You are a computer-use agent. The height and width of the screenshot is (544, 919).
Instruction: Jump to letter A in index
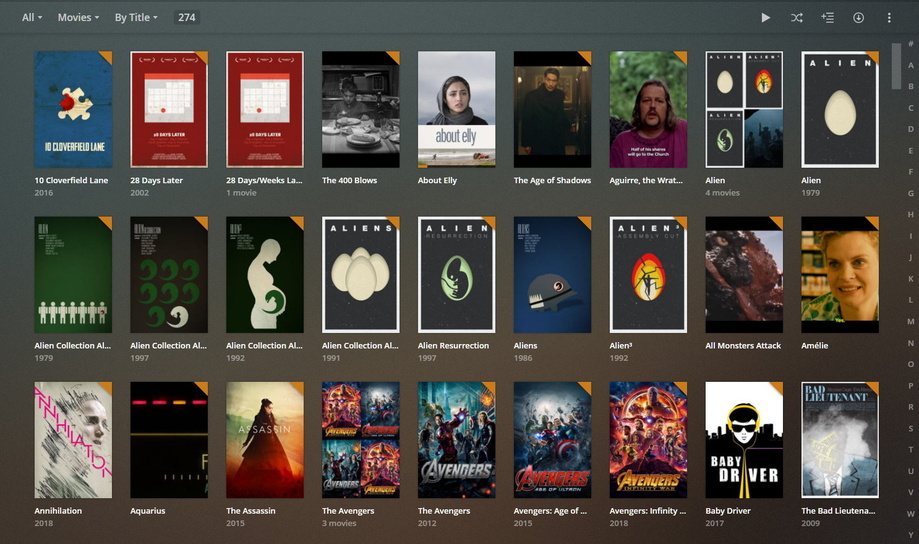[x=910, y=65]
